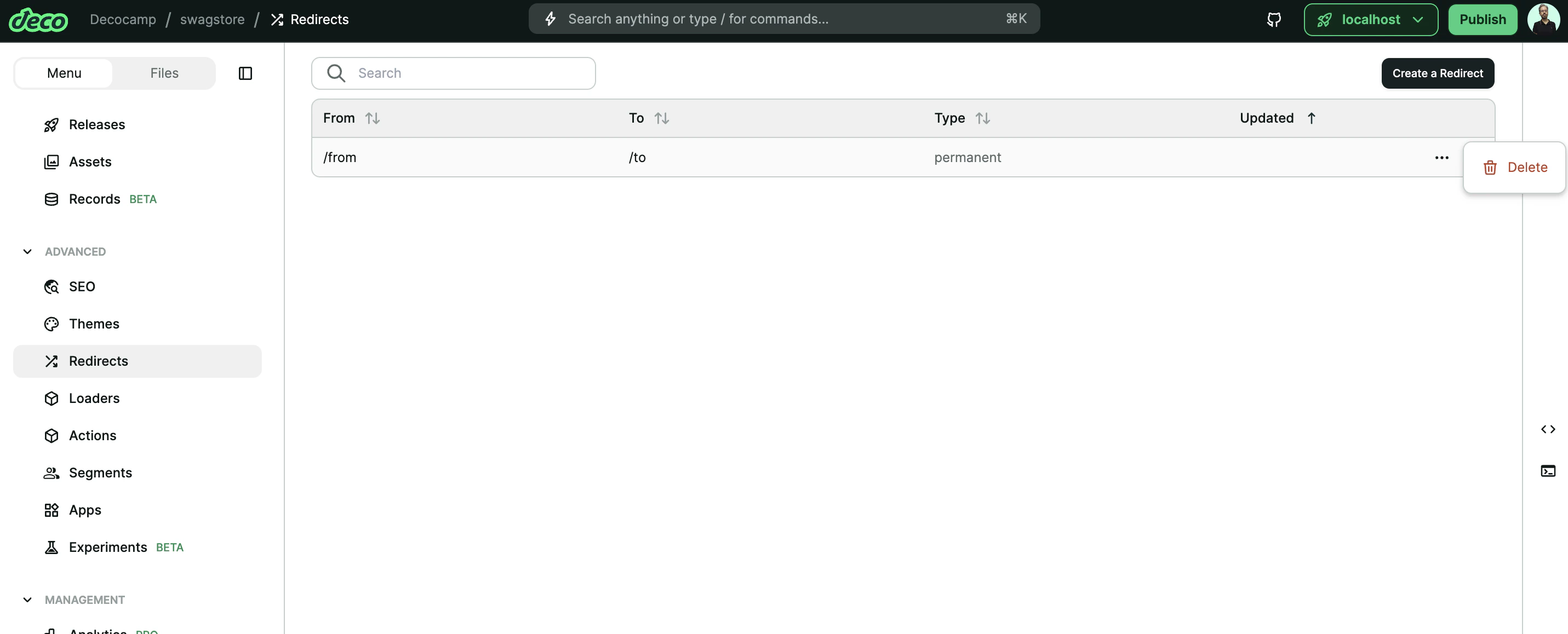
Task: Click Create a Redirect
Action: pos(1438,73)
